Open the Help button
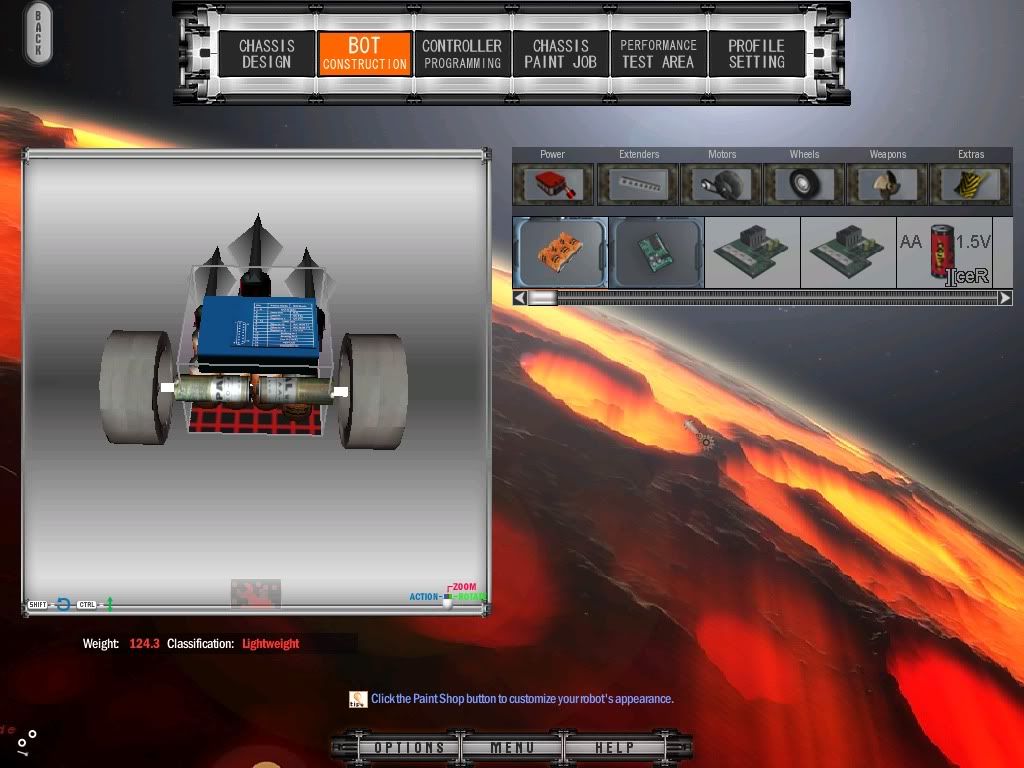This screenshot has height=768, width=1024. [614, 747]
